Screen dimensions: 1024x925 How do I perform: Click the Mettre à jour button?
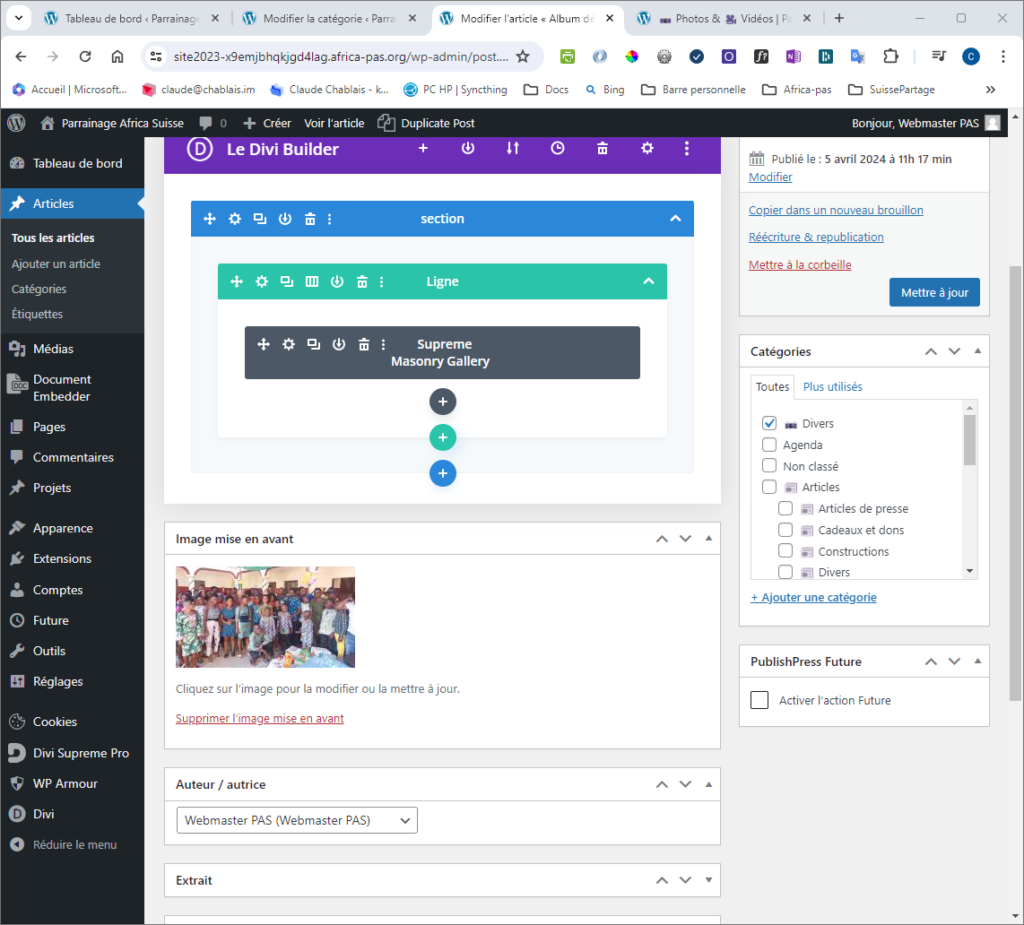(x=934, y=293)
